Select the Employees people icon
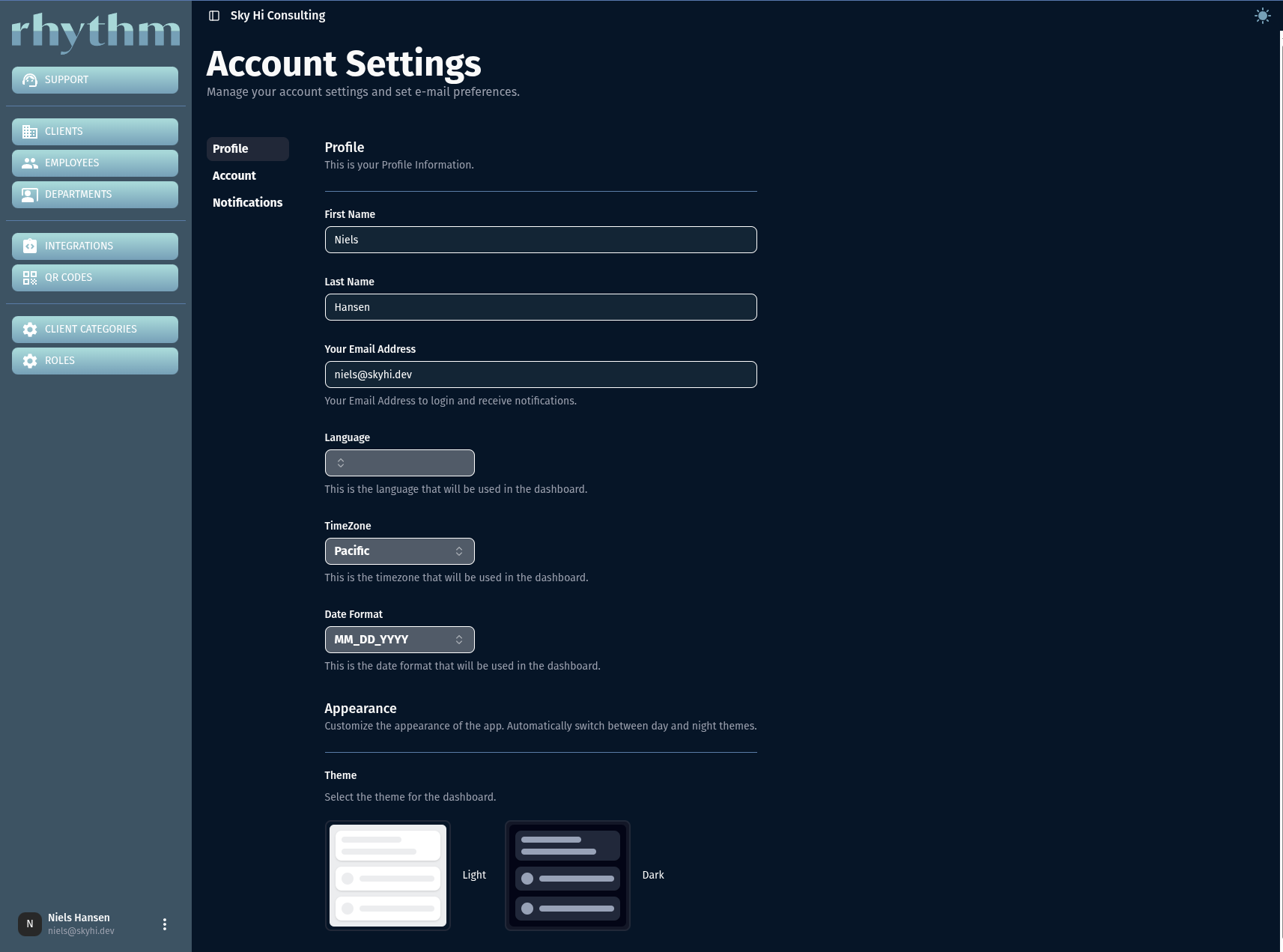Screen dimensions: 1283x952 tap(30, 163)
